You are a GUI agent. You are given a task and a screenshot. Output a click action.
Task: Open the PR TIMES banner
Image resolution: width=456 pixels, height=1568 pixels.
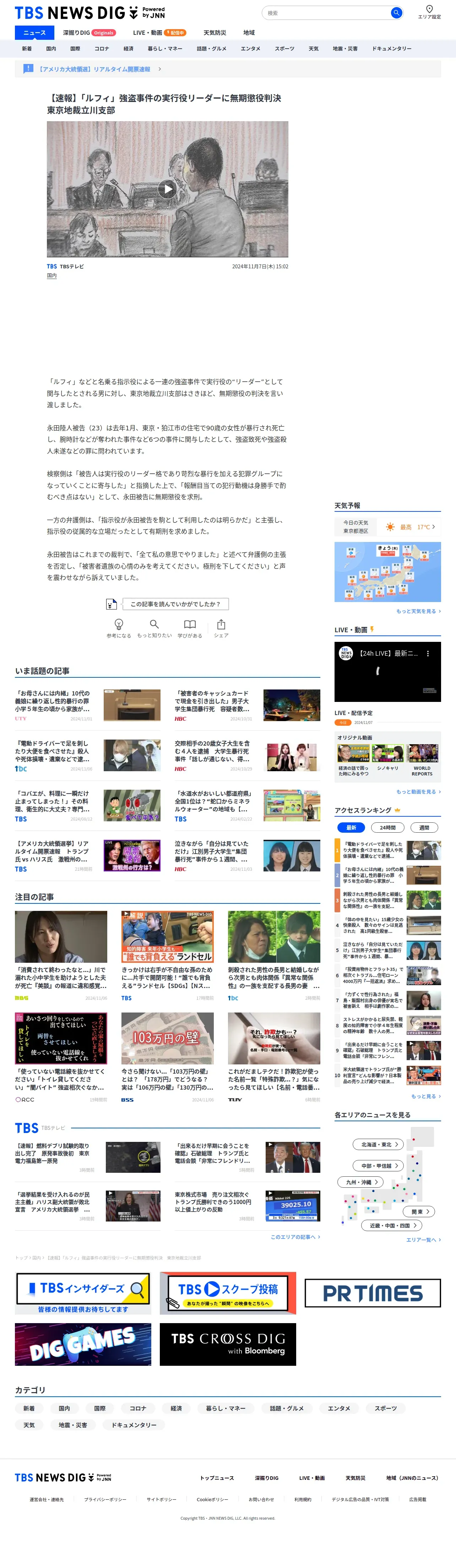pos(372,1293)
